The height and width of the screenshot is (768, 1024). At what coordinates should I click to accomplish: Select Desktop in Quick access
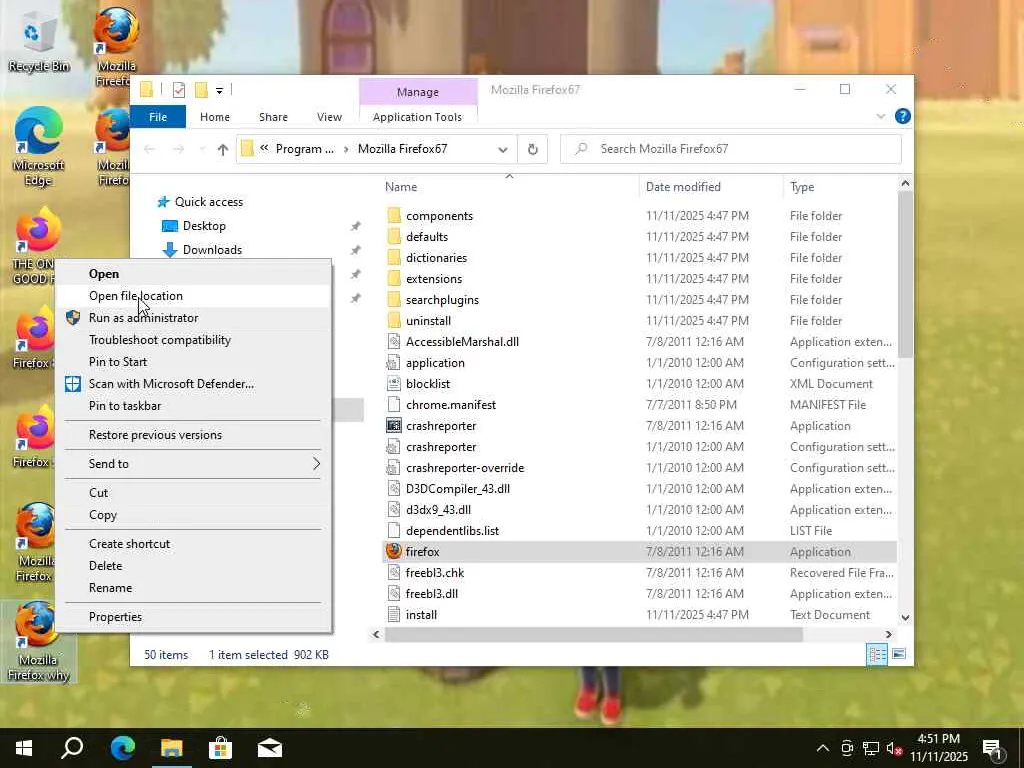point(204,226)
